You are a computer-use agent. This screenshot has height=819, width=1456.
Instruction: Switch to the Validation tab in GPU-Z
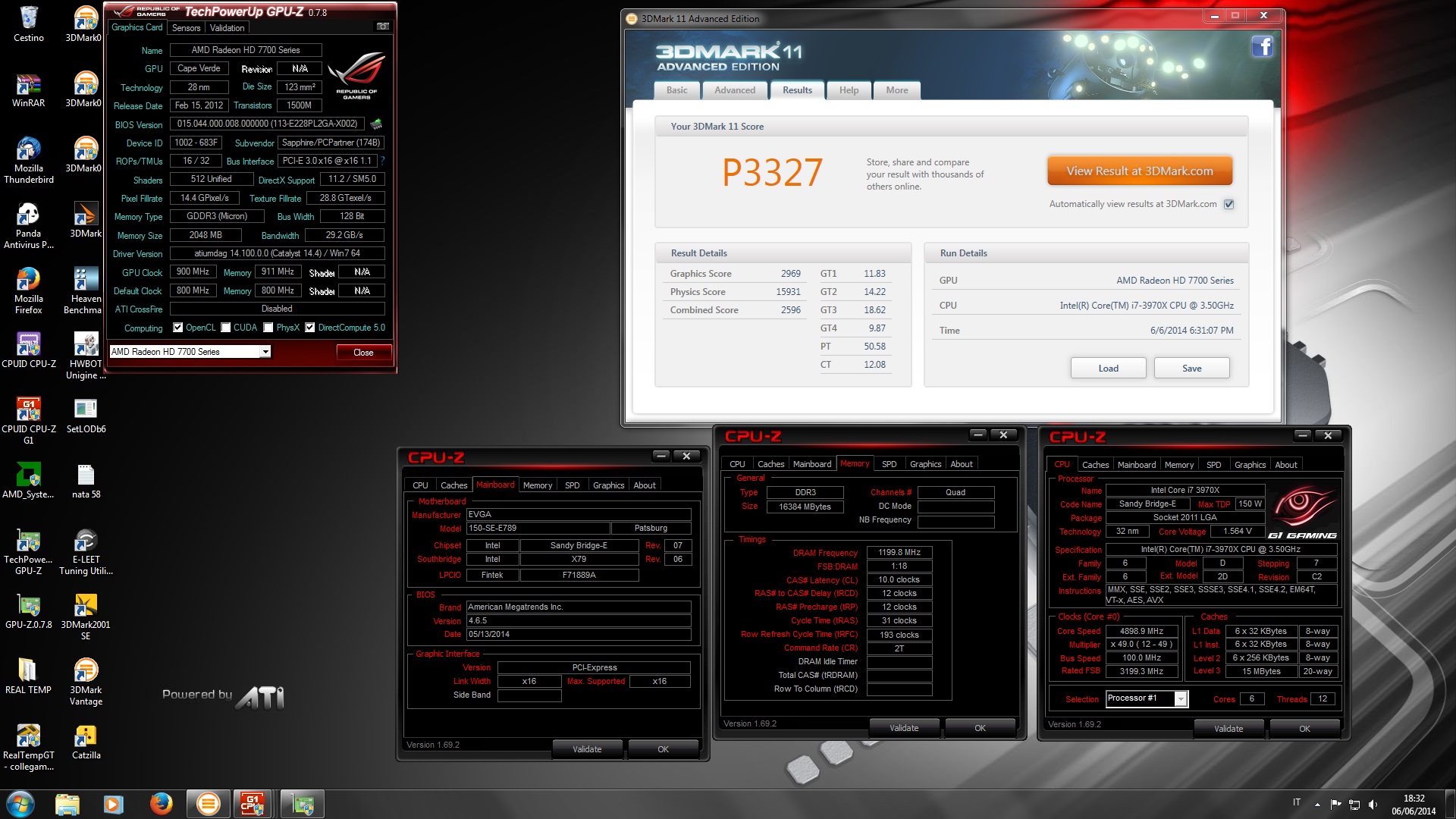(x=227, y=28)
